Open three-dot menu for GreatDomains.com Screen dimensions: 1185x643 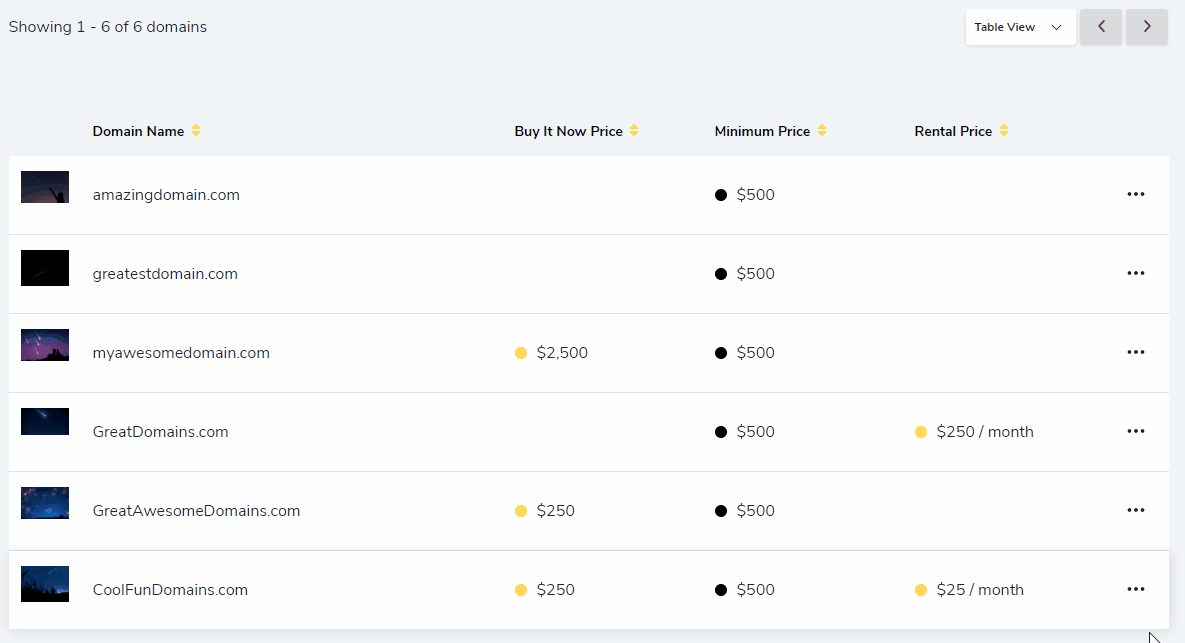tap(1135, 432)
